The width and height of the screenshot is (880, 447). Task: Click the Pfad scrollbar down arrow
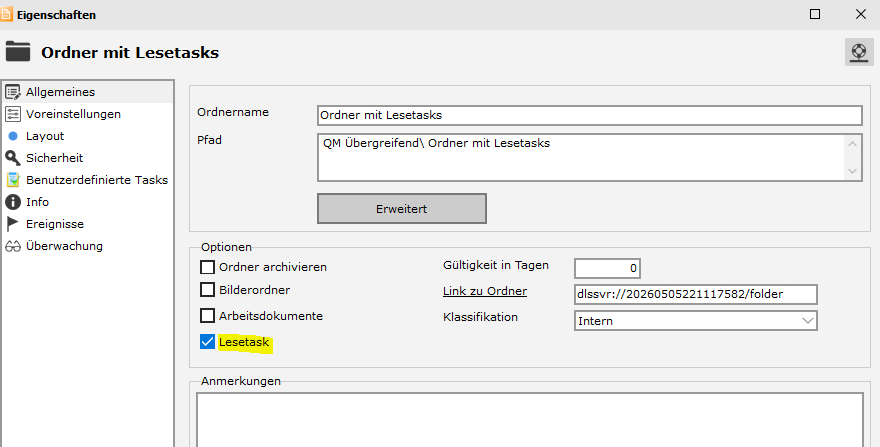pos(852,171)
